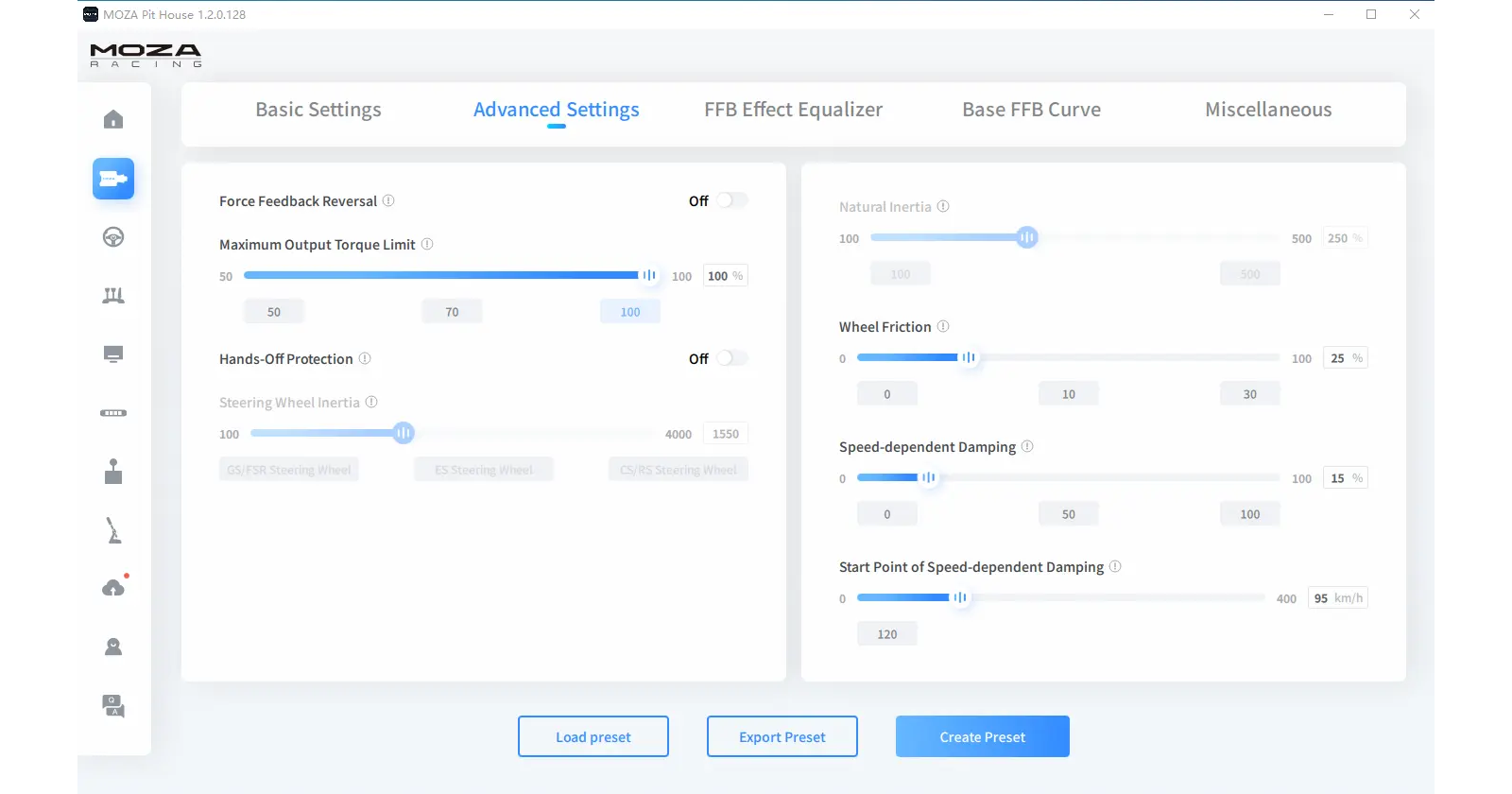Open the handbrake icon in sidebar
The image size is (1512, 794).
[113, 530]
